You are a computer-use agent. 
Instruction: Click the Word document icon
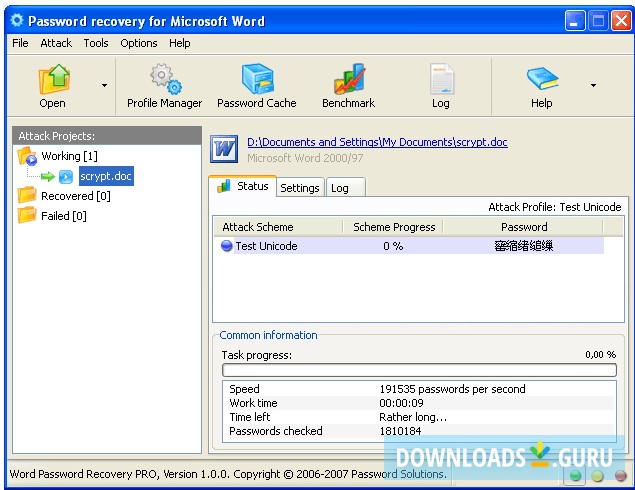[x=224, y=149]
